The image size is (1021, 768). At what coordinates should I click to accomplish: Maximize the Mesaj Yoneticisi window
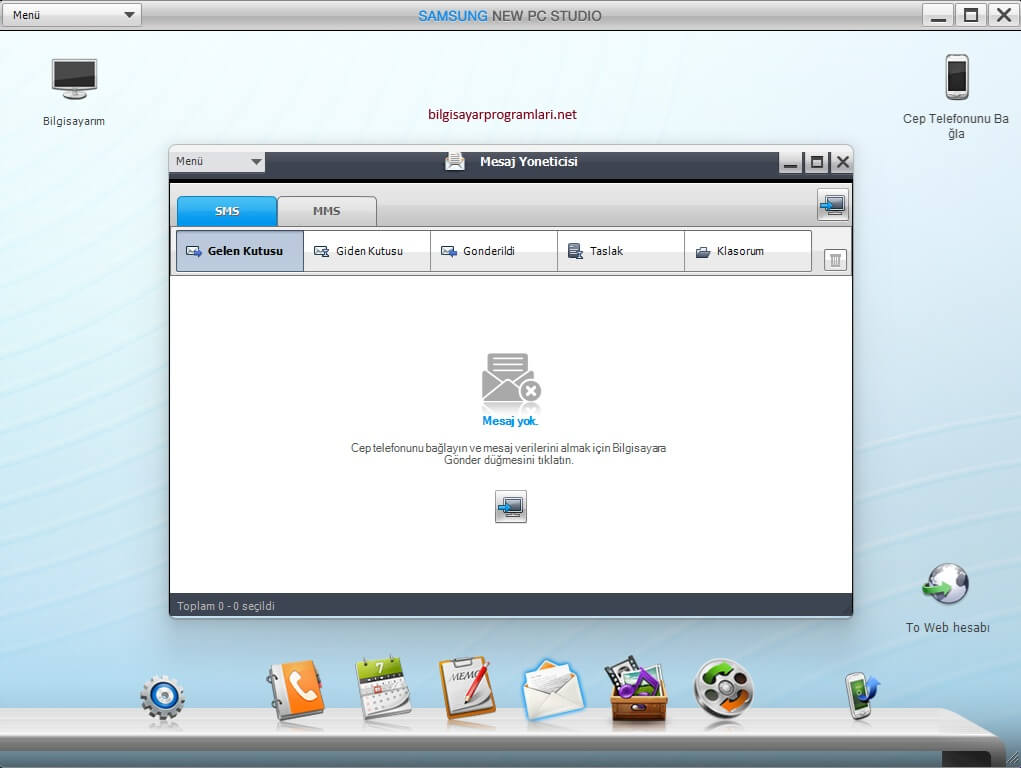pyautogui.click(x=817, y=162)
